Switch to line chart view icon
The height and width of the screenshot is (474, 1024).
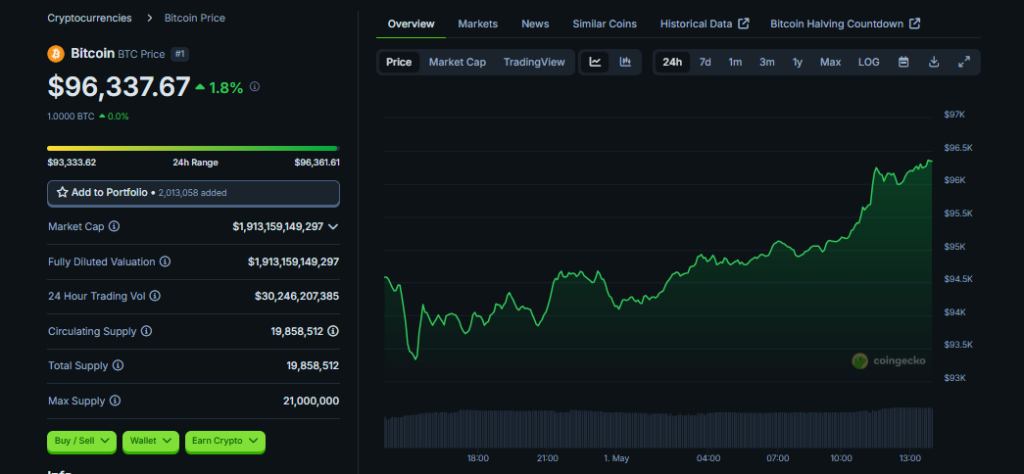[x=595, y=62]
